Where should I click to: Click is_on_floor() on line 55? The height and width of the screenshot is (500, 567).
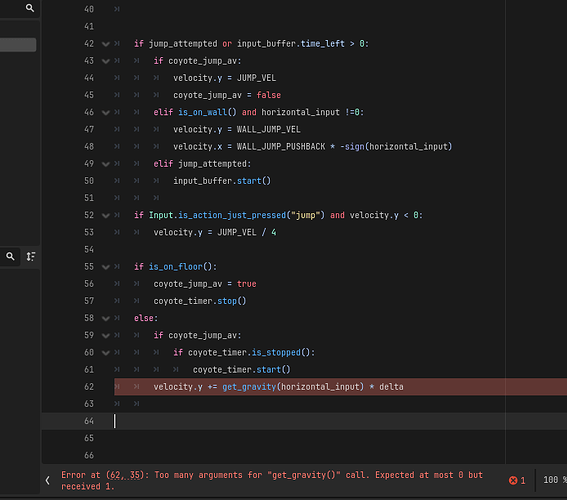click(x=180, y=267)
